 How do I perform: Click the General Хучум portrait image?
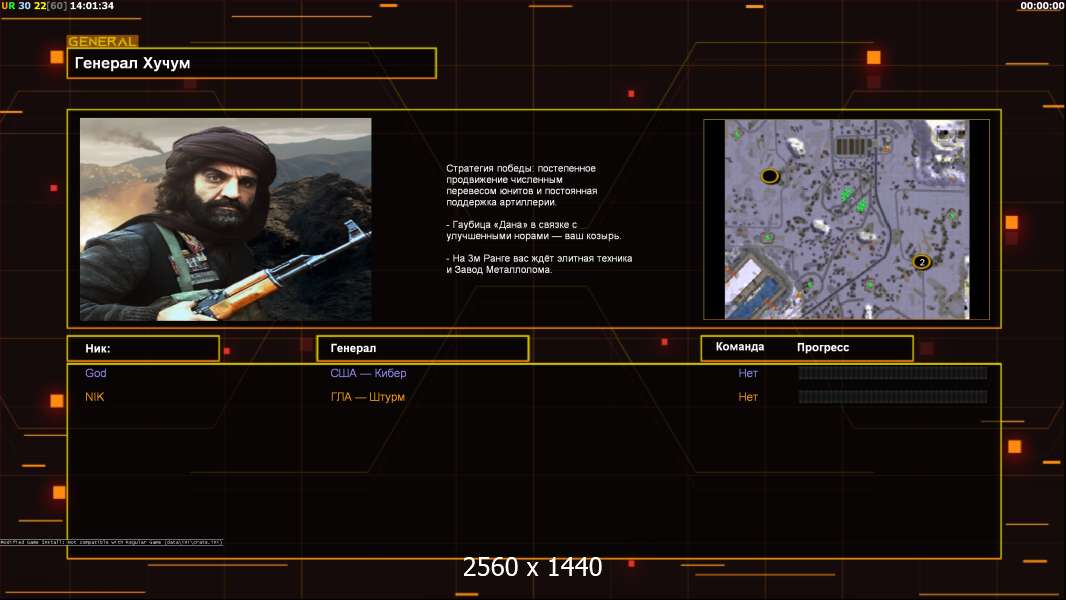(225, 219)
